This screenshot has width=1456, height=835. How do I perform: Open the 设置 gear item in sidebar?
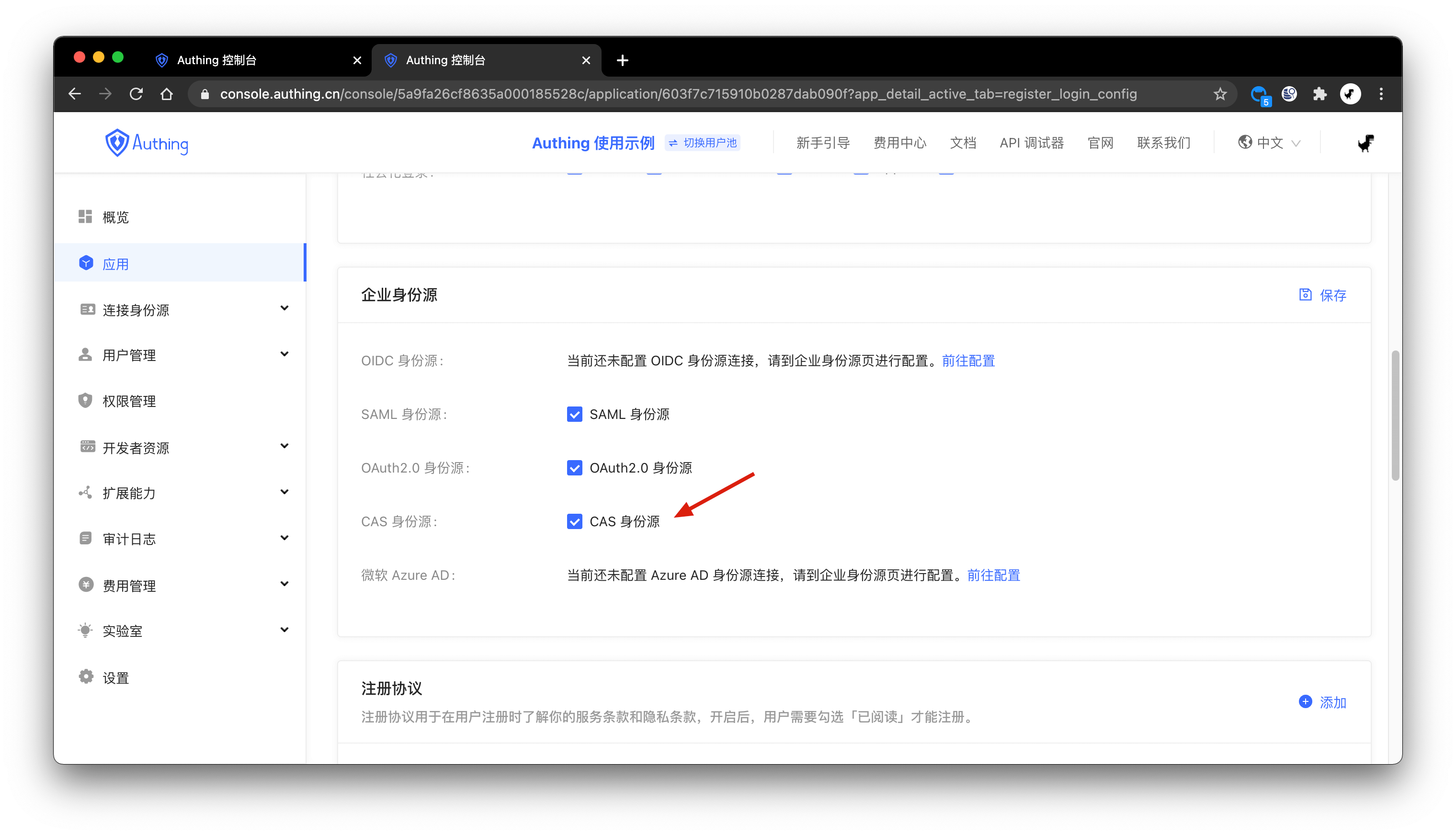click(115, 678)
